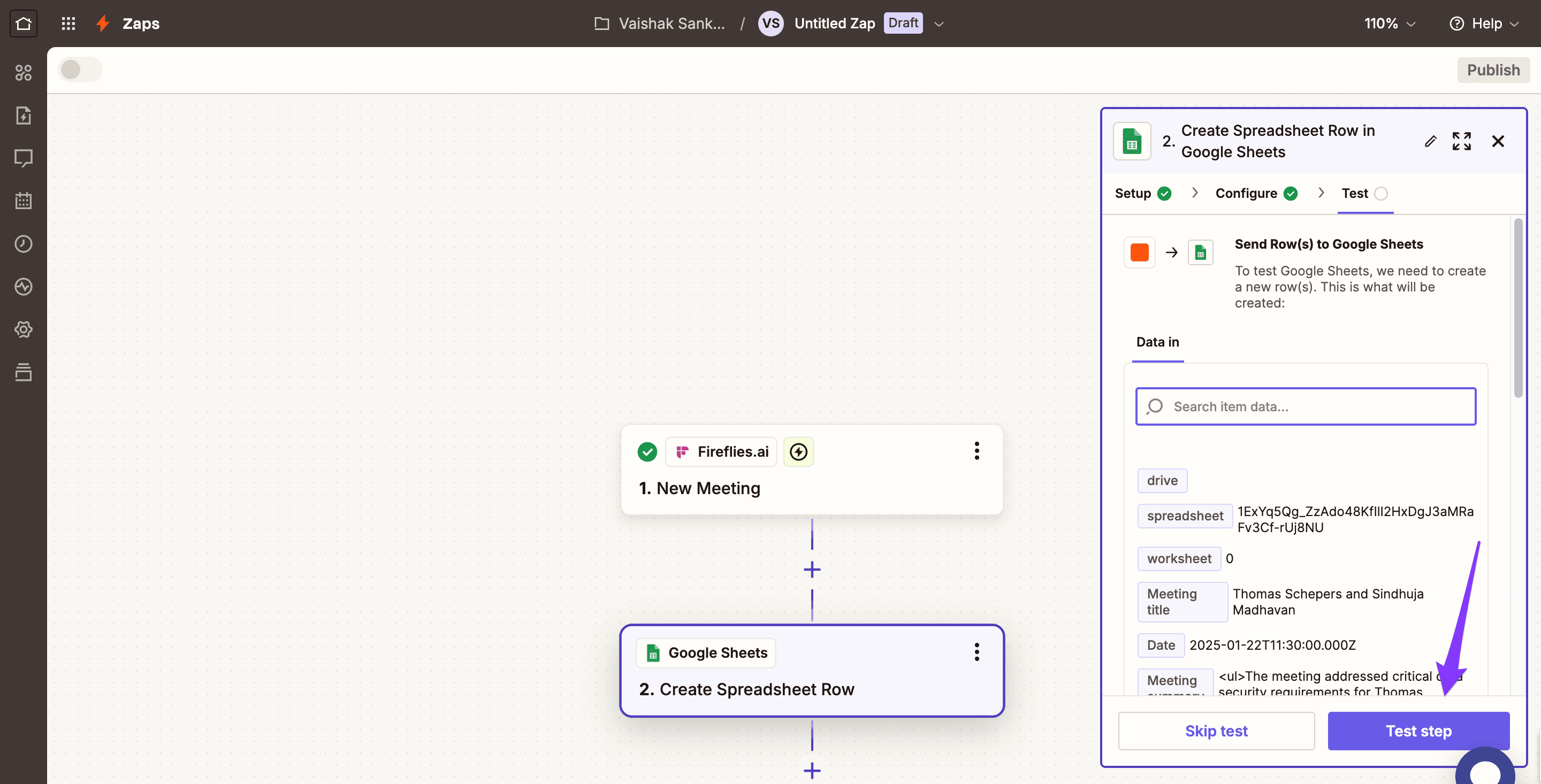Image resolution: width=1541 pixels, height=784 pixels.
Task: Click the Zaps lightning bolt logo
Action: (x=103, y=24)
